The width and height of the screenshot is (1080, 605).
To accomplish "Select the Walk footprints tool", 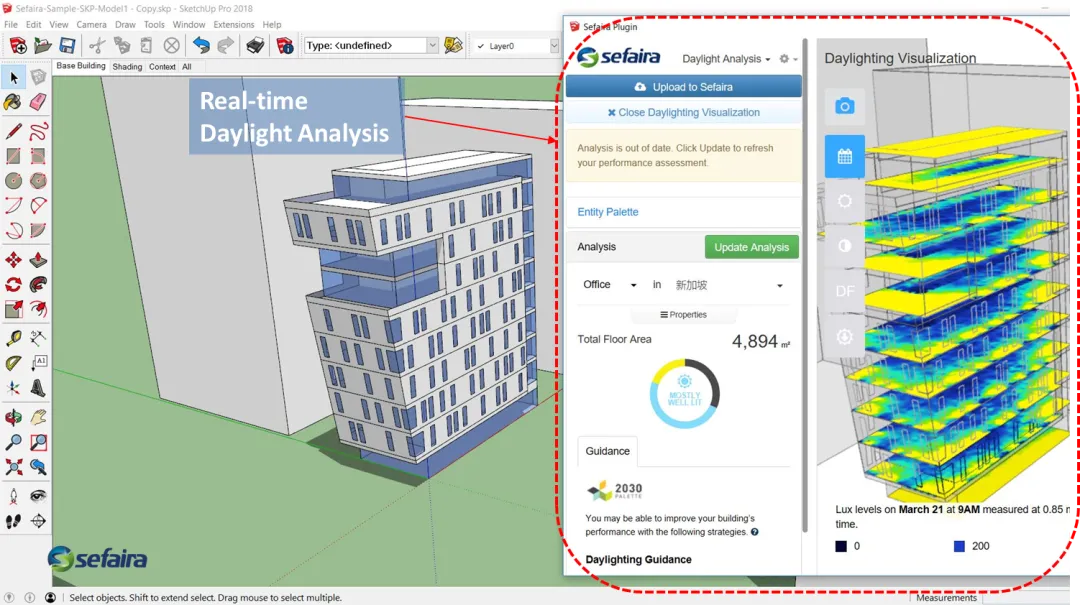I will pyautogui.click(x=14, y=521).
